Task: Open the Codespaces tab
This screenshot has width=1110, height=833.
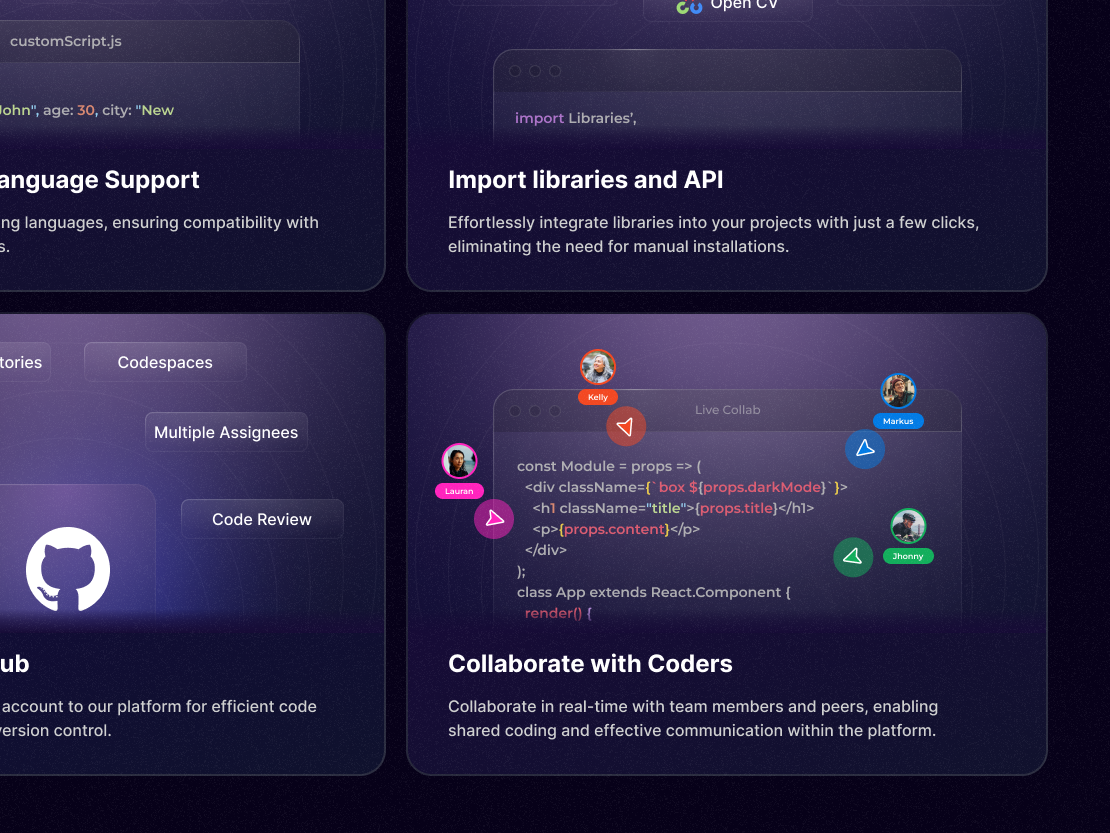Action: (165, 362)
